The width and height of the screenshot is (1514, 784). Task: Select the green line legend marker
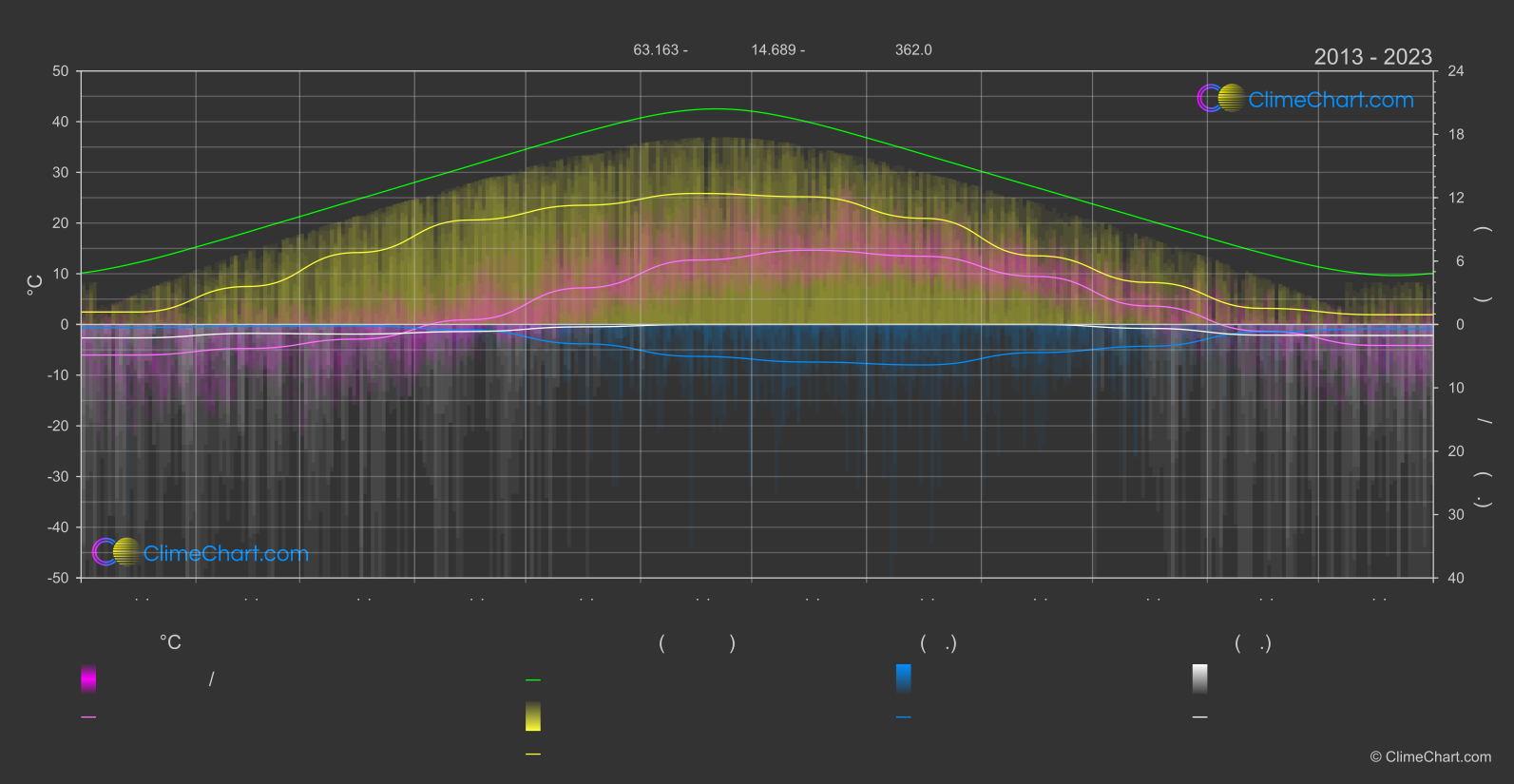(x=533, y=680)
